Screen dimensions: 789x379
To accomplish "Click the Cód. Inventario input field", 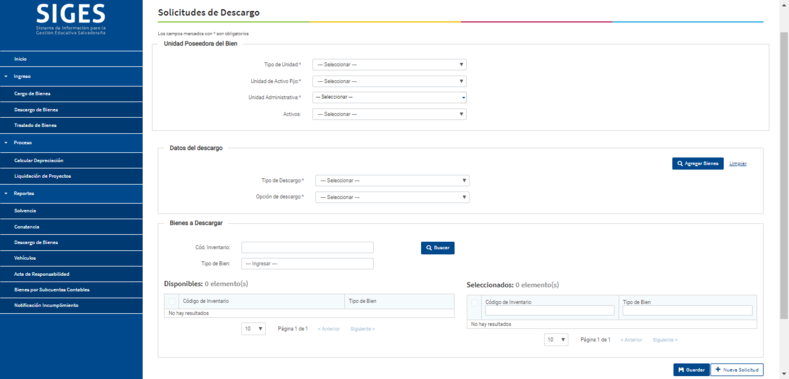I will (307, 248).
